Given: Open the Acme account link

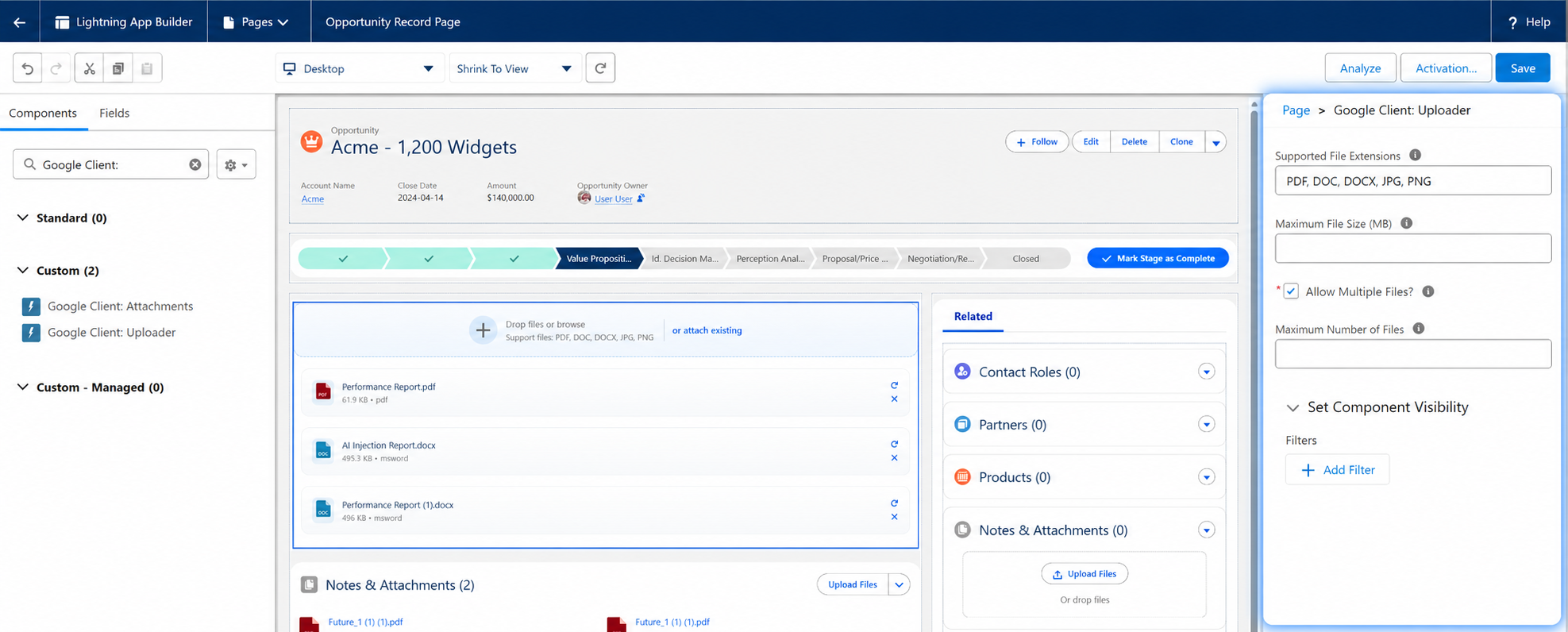Looking at the screenshot, I should (x=313, y=198).
